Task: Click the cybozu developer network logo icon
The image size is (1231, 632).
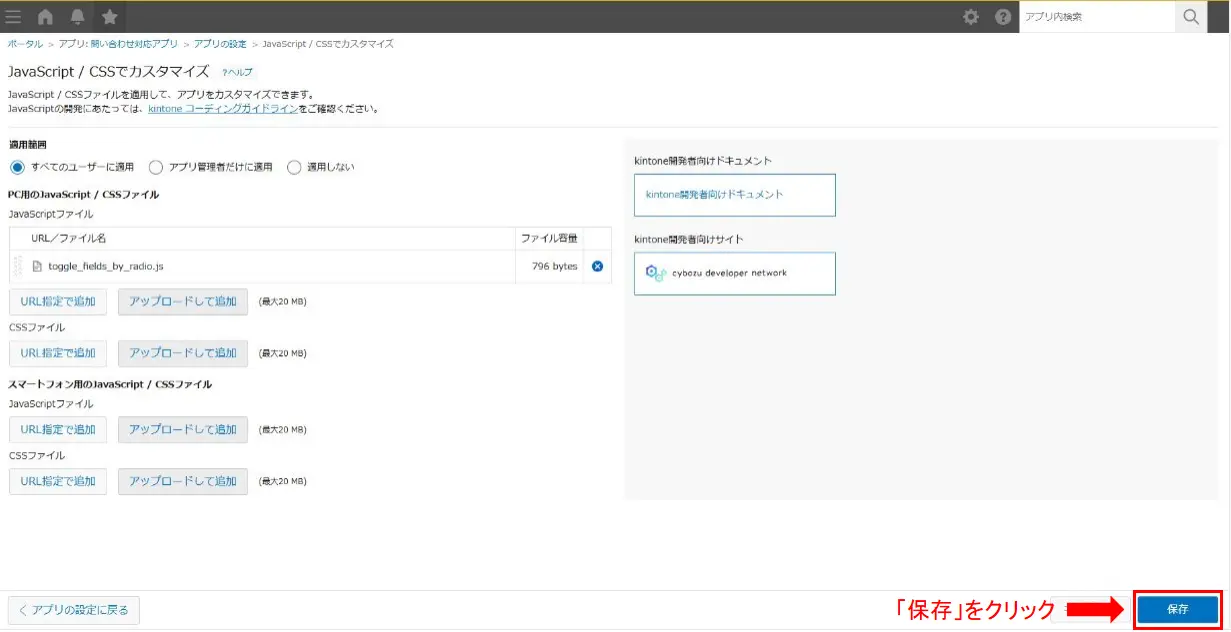Action: (x=655, y=272)
